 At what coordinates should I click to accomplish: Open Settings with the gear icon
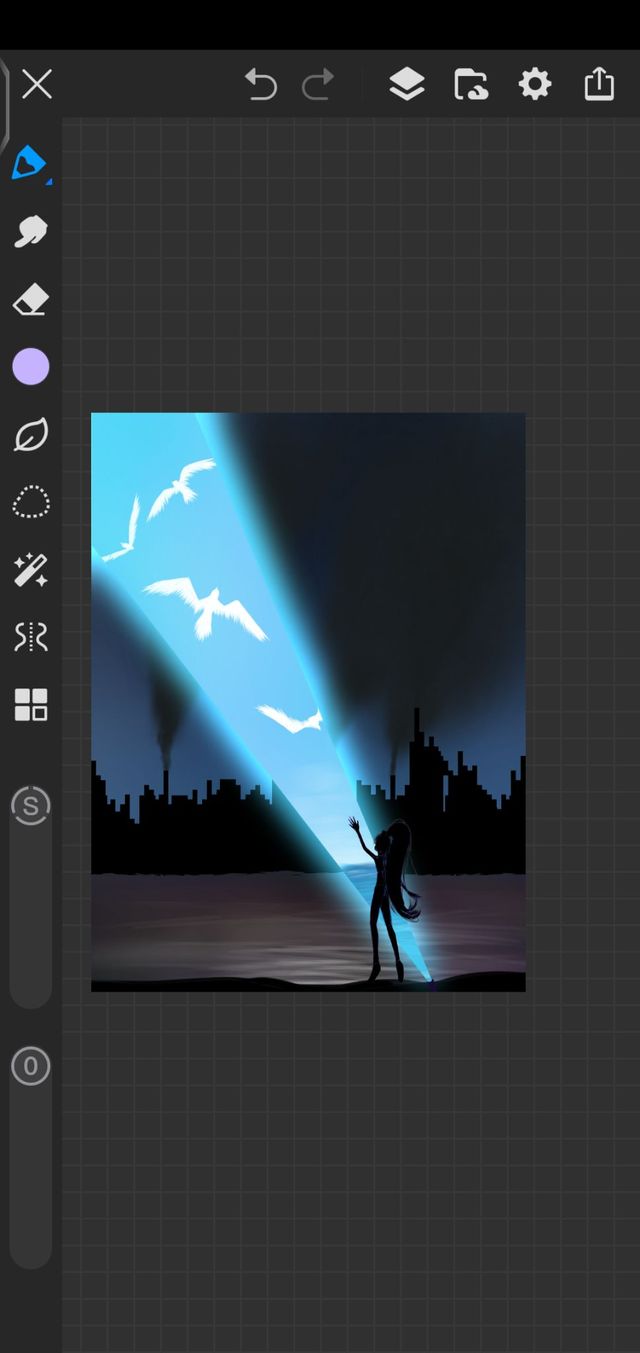point(535,85)
